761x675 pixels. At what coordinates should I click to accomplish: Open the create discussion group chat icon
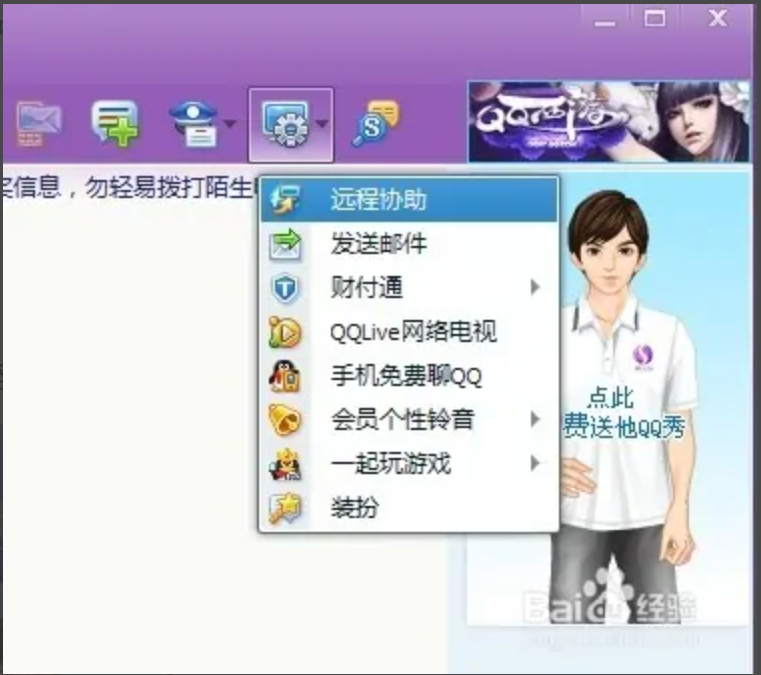pos(115,122)
